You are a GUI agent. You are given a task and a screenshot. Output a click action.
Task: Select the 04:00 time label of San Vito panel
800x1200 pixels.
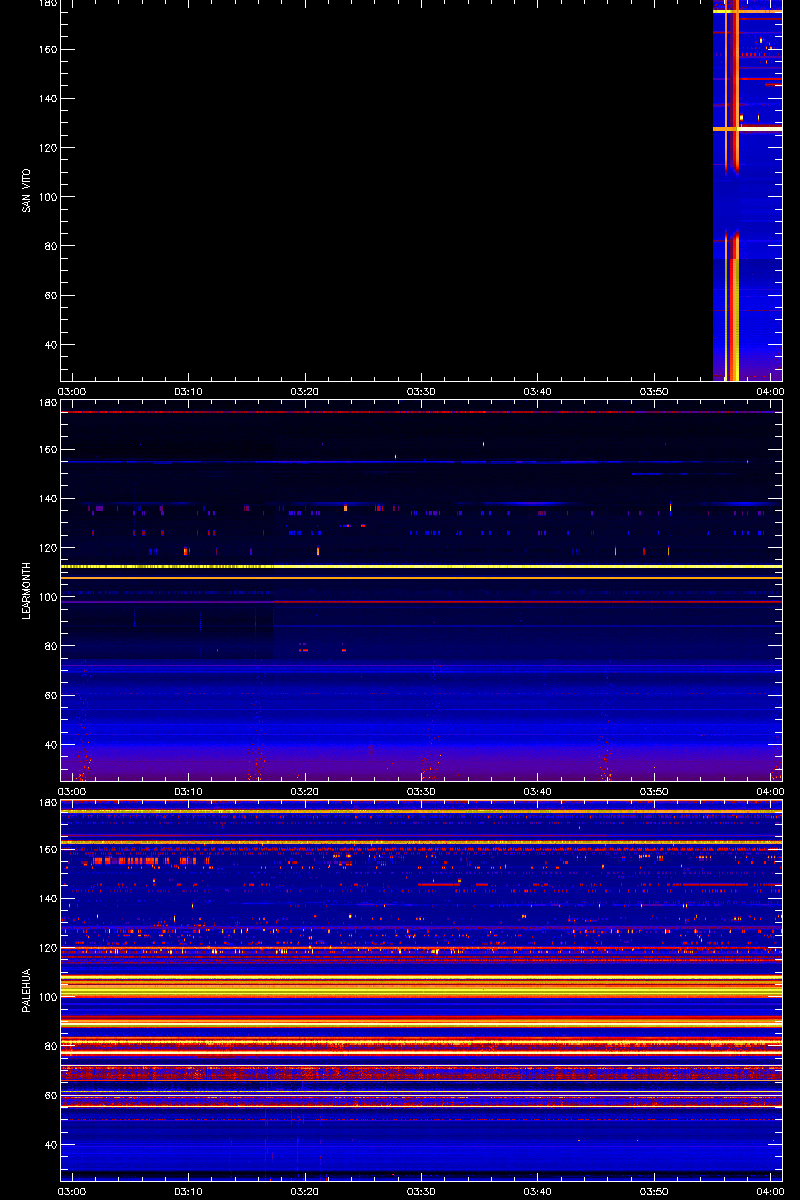(770, 392)
